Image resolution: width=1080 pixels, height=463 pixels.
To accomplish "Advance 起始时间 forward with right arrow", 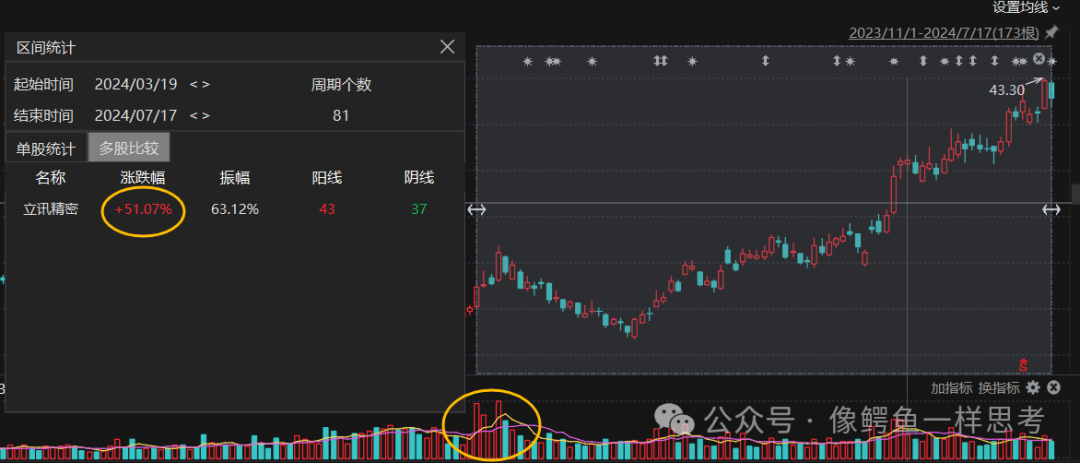I will click(x=205, y=85).
